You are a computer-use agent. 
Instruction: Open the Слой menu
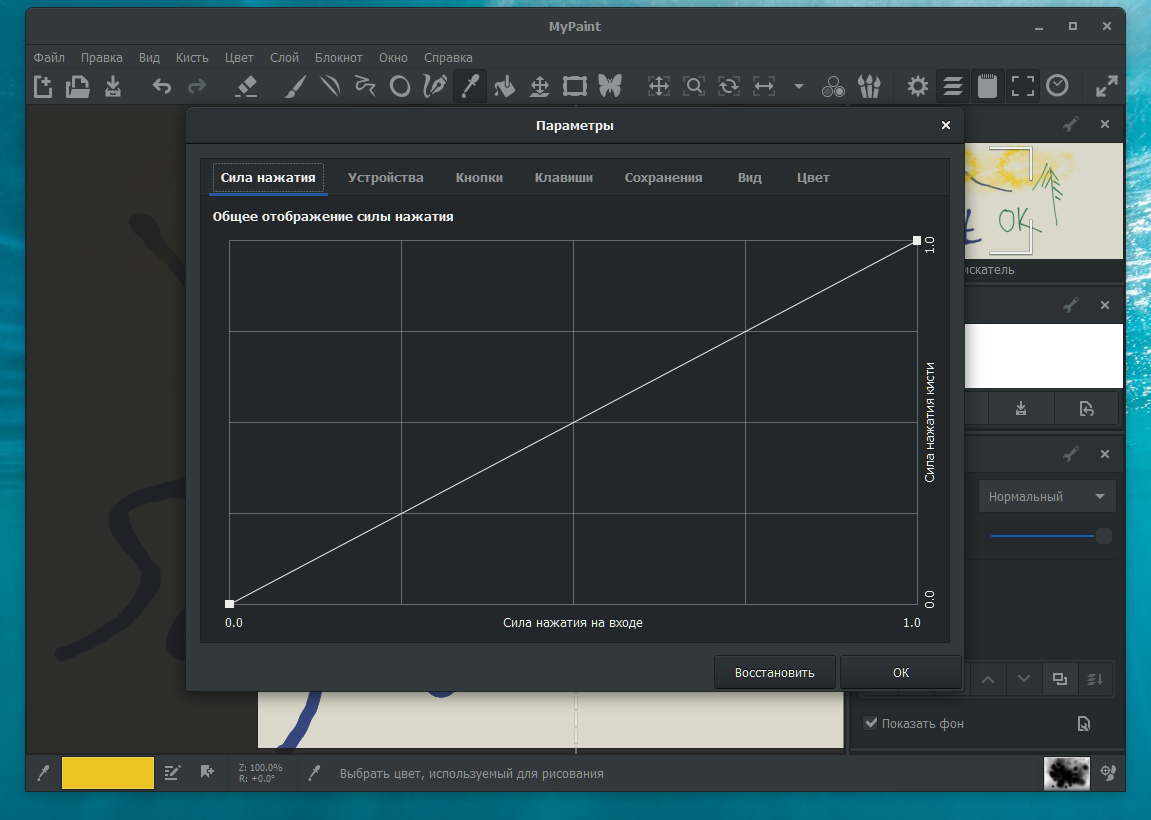pyautogui.click(x=284, y=57)
